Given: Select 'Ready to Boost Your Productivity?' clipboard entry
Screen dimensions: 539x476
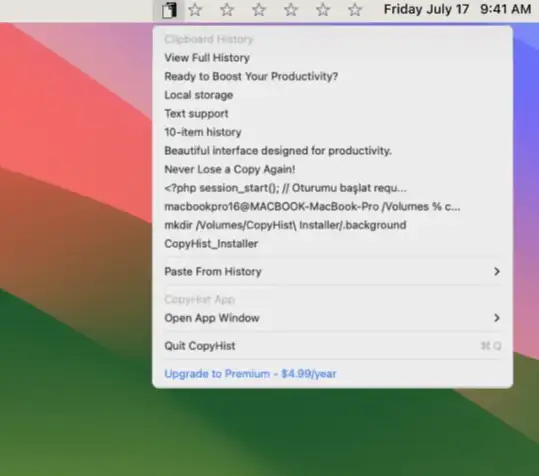Looking at the screenshot, I should [332, 76].
